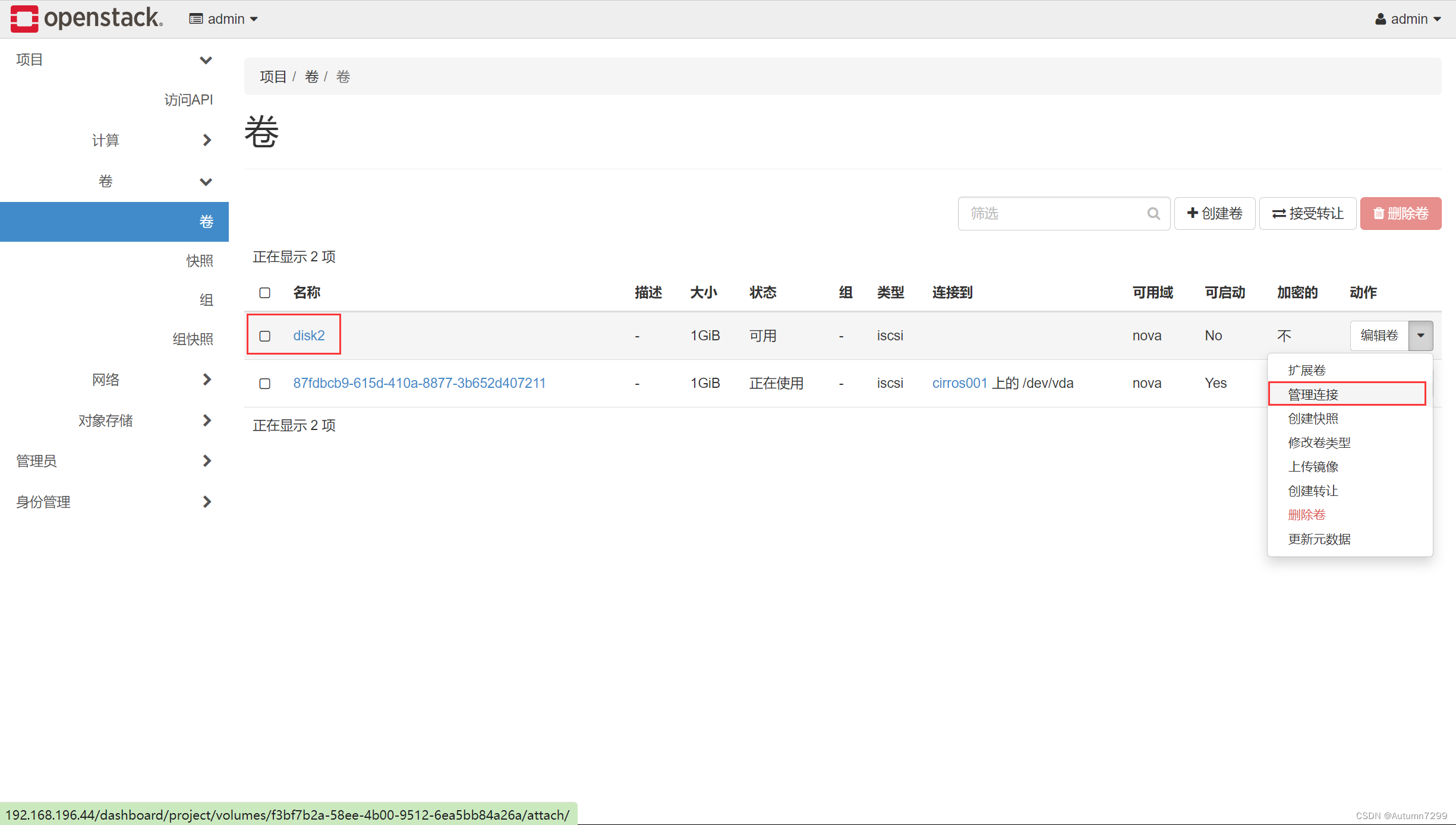Open the cirros001 instance link

coord(959,383)
